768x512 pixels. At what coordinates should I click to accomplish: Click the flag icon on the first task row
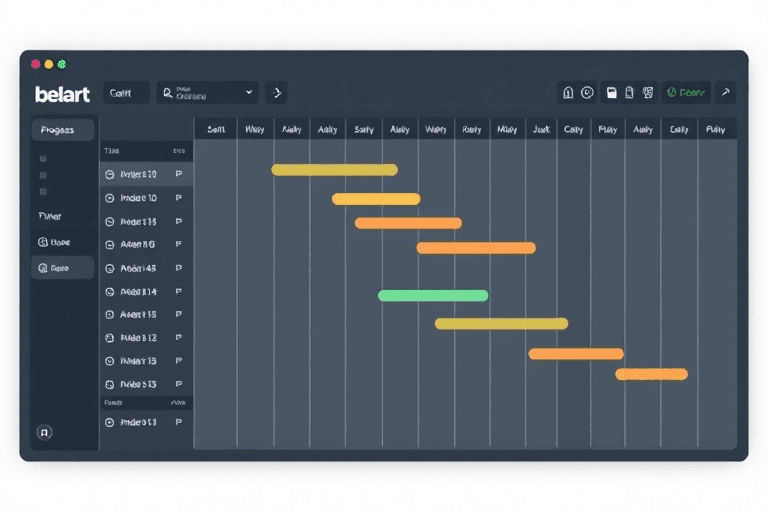click(x=179, y=174)
